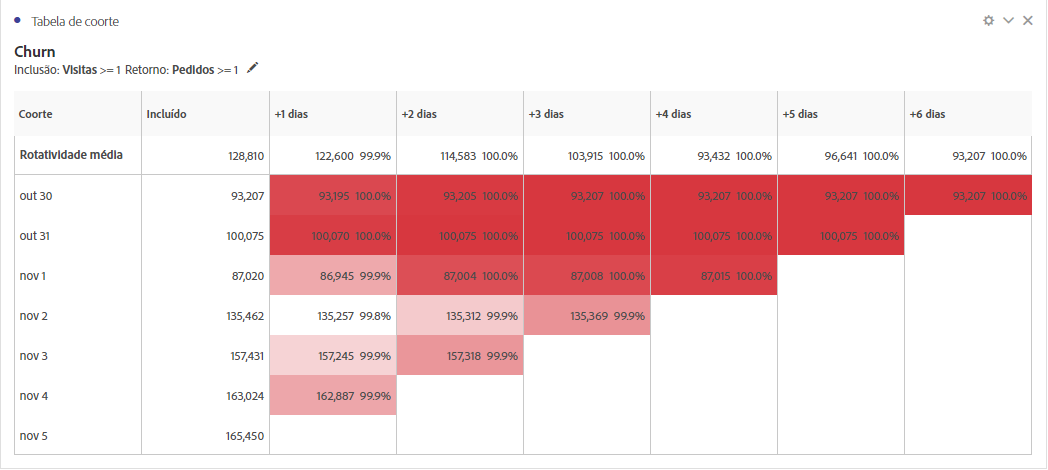Click the out 30 +6 dias red cell

coord(968,195)
